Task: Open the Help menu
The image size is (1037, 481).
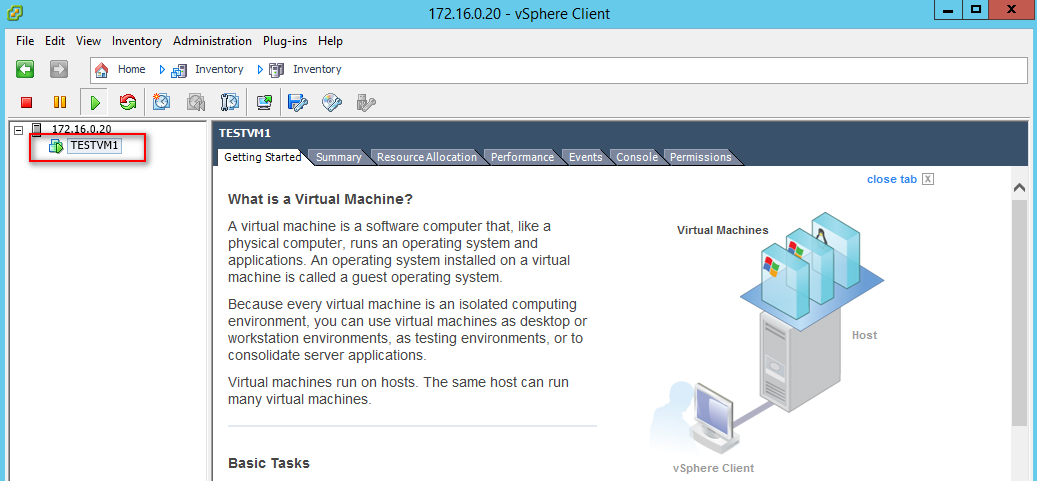Action: coord(330,41)
